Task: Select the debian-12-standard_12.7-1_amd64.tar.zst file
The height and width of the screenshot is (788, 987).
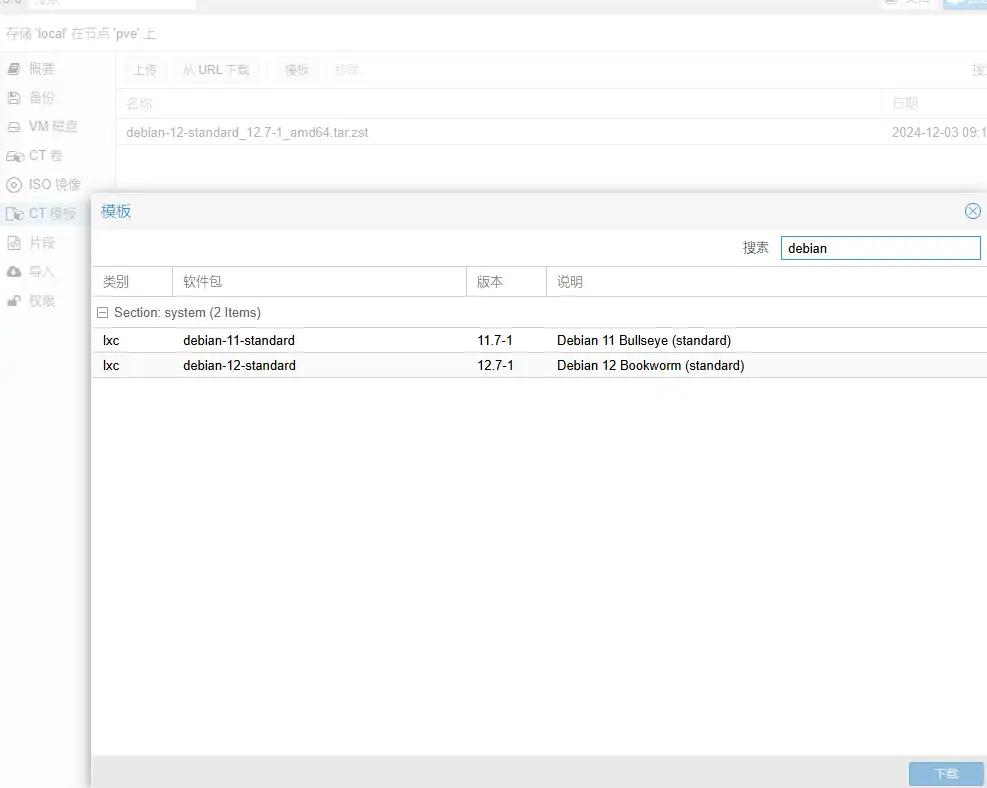Action: coord(247,132)
